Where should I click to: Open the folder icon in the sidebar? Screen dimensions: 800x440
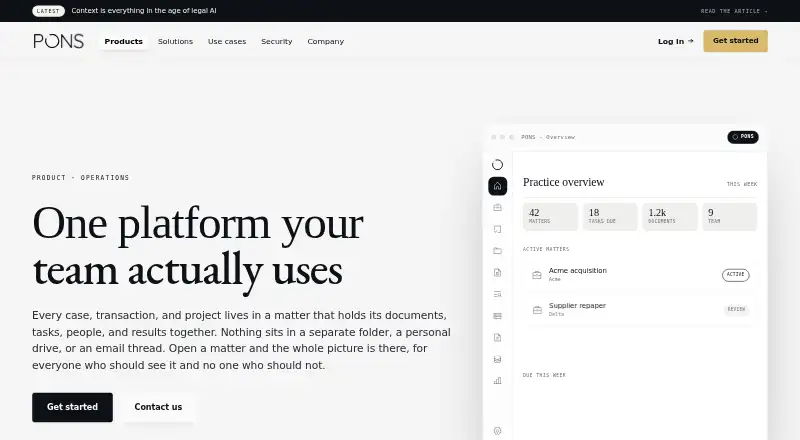(x=497, y=251)
